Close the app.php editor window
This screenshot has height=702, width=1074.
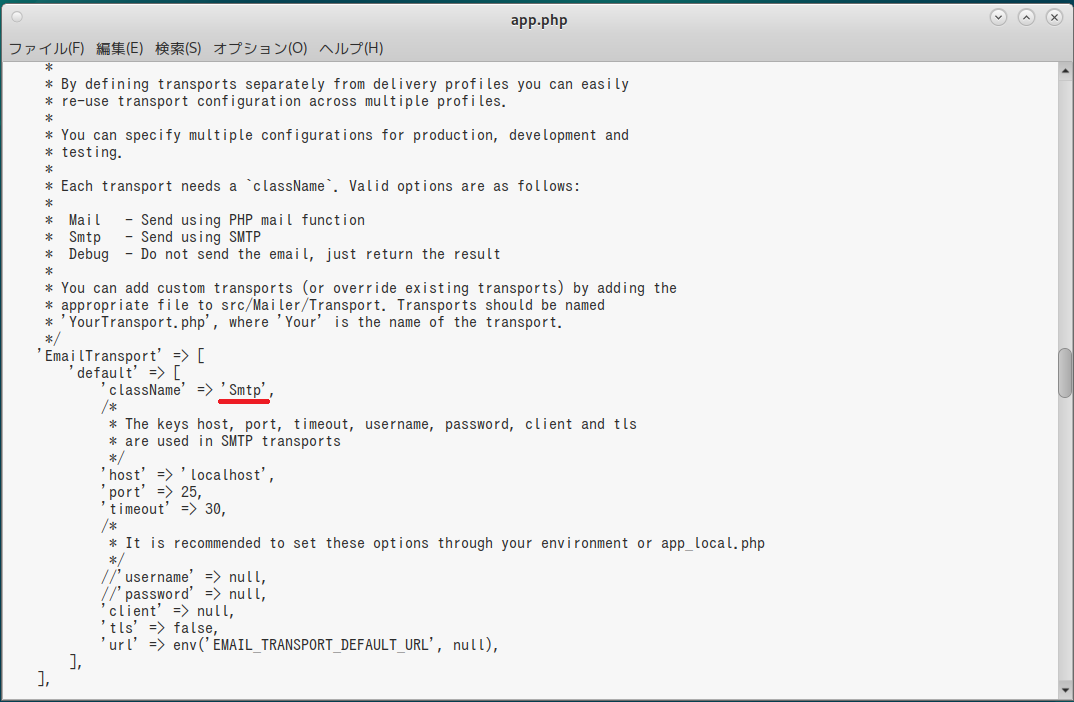tap(1054, 18)
